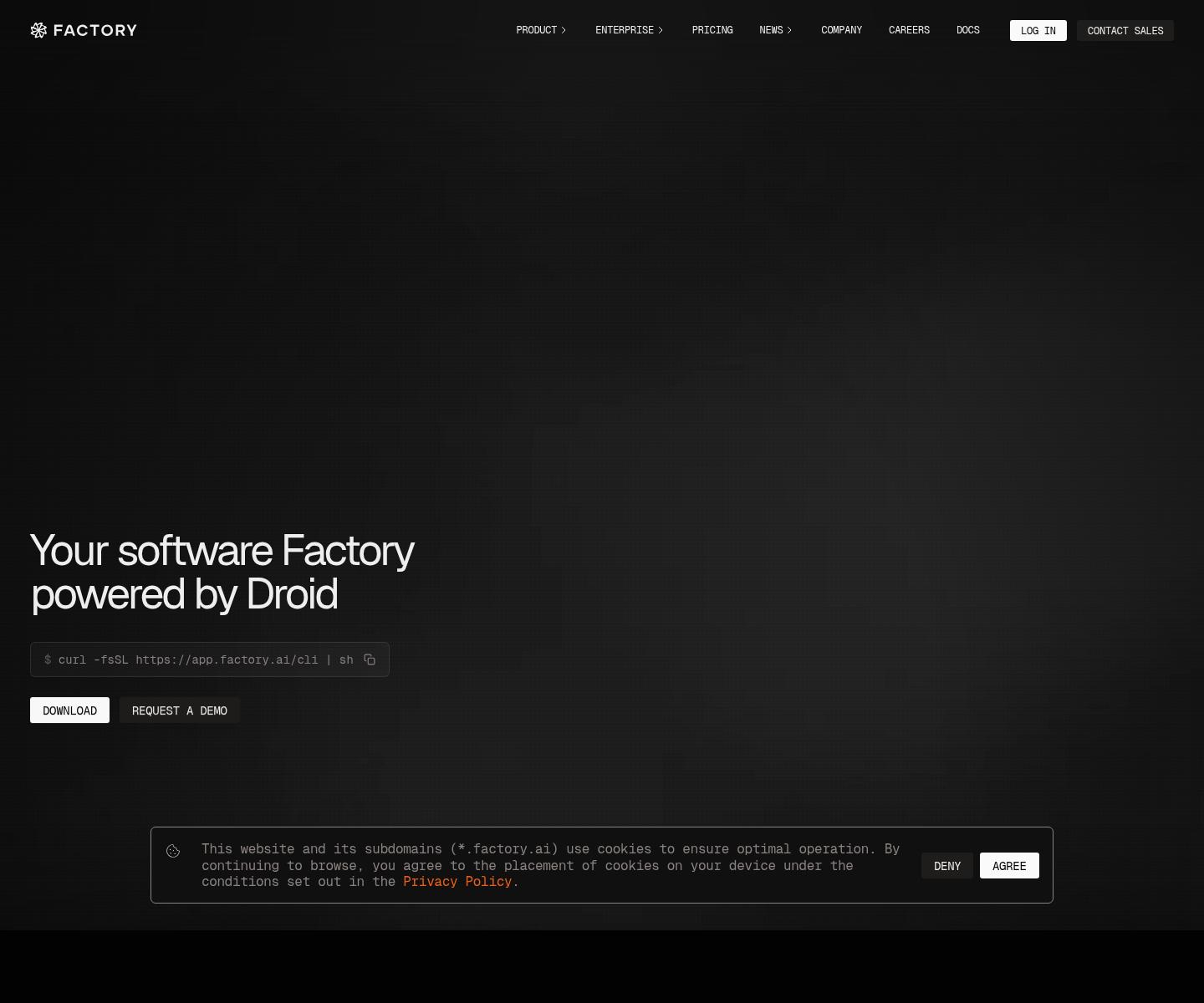Open the Docs link
The width and height of the screenshot is (1204, 1003).
[968, 30]
